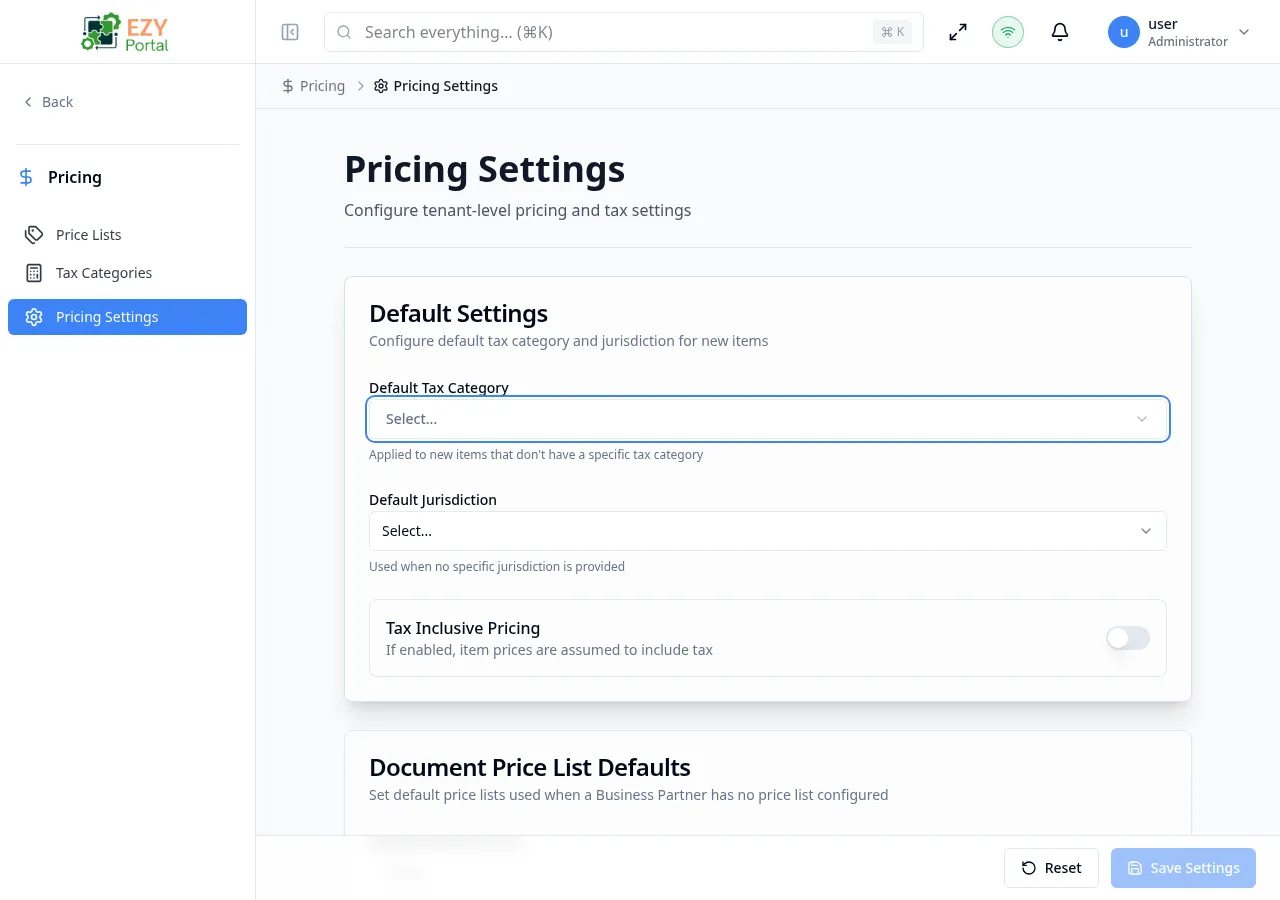Image resolution: width=1280 pixels, height=900 pixels.
Task: Open notifications via the bell icon
Action: click(1059, 31)
